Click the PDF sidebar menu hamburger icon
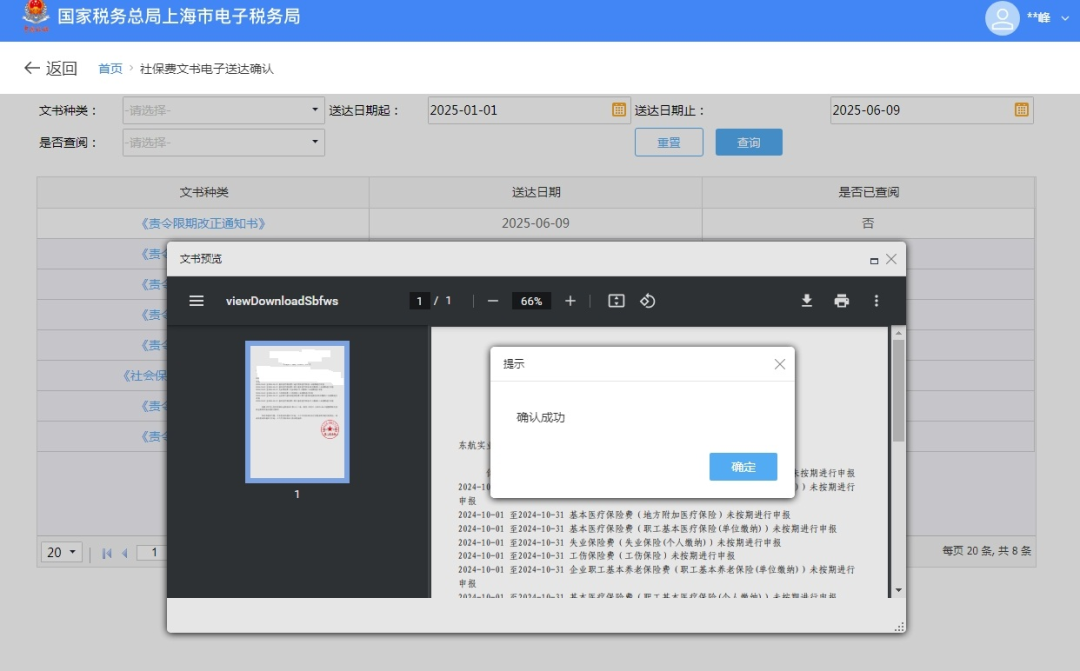1080x671 pixels. pyautogui.click(x=197, y=301)
